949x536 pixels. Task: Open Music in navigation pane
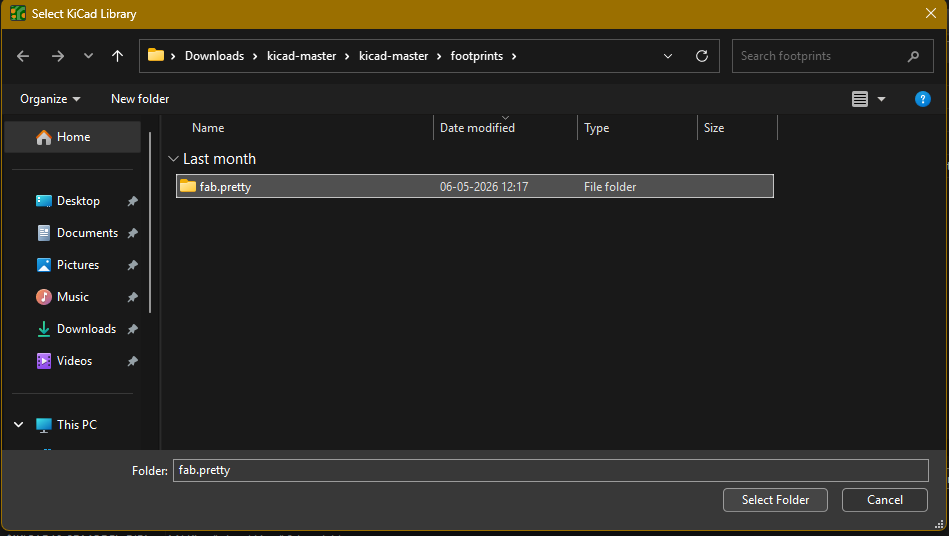[73, 297]
